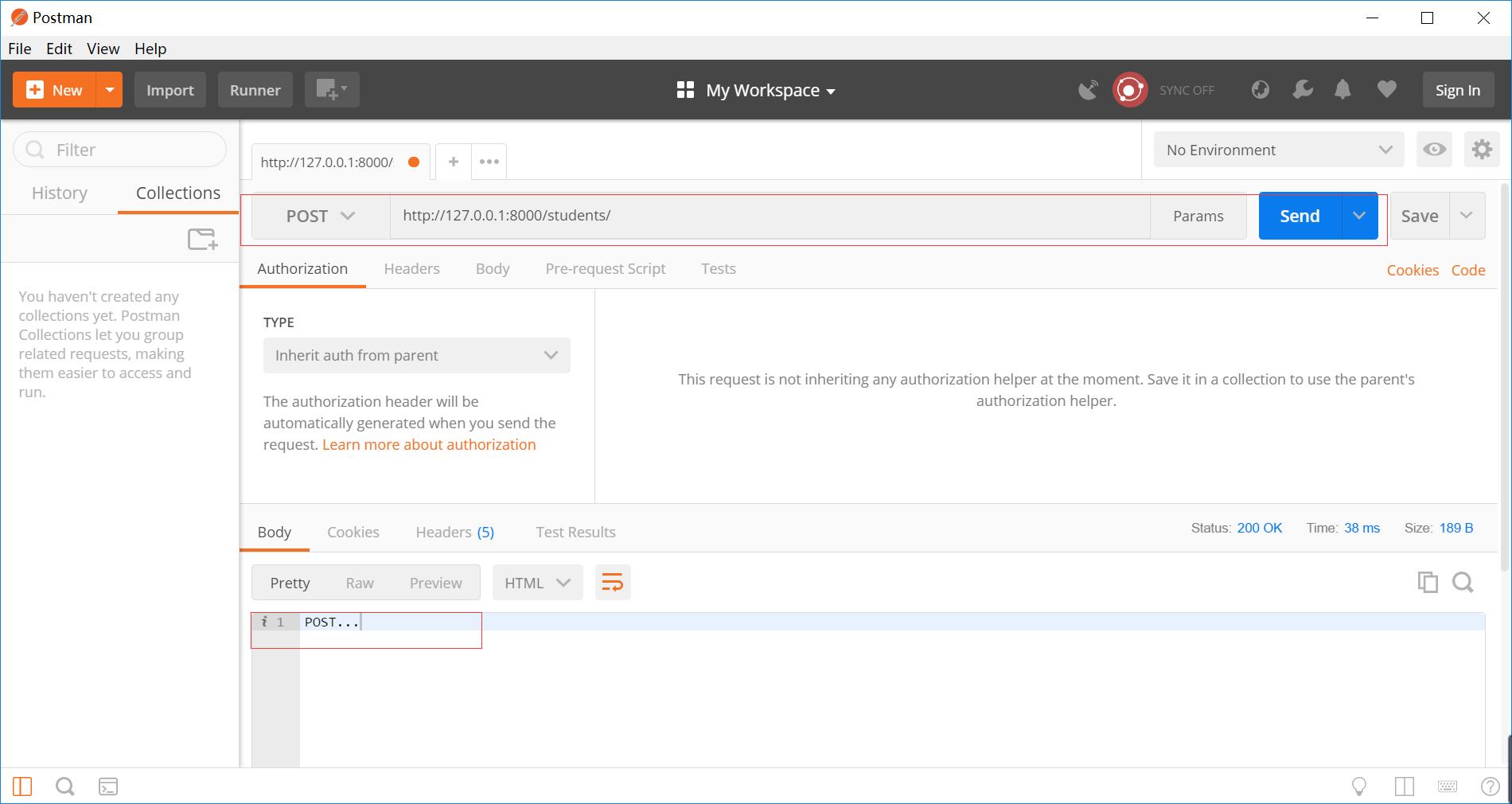Open the File menu
This screenshot has width=1512, height=804.
[x=20, y=49]
